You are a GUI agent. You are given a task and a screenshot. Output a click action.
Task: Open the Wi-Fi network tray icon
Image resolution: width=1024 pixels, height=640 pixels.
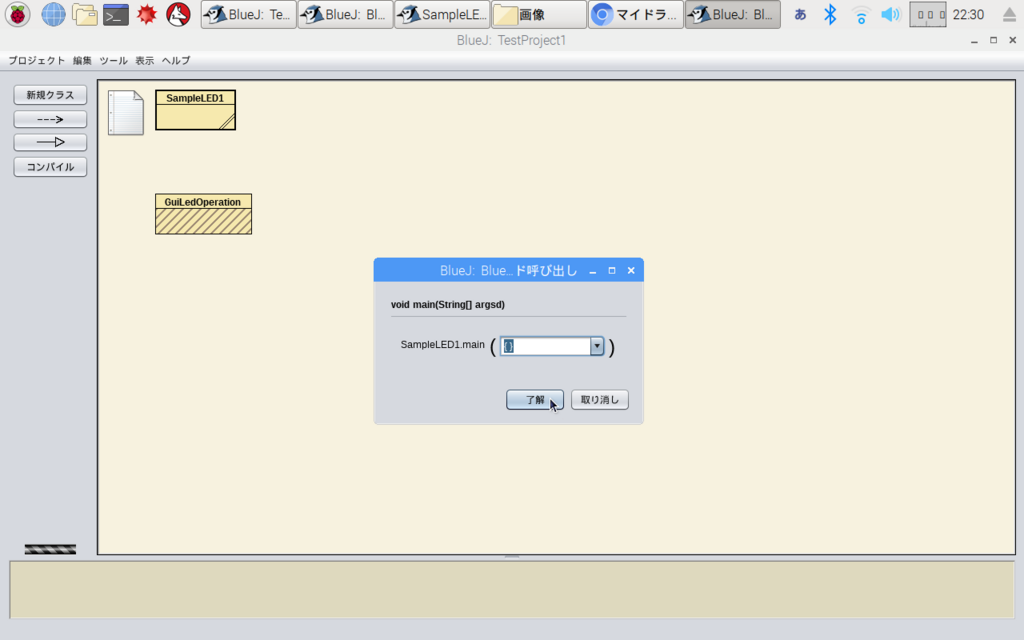click(861, 15)
